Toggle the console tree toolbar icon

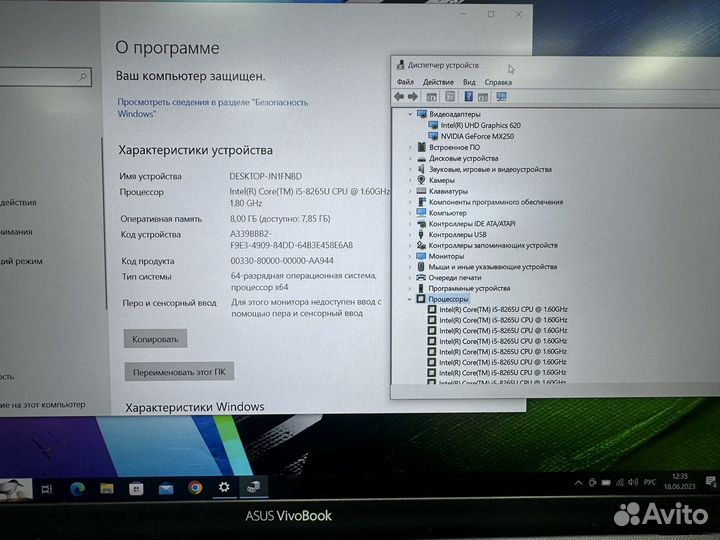431,97
